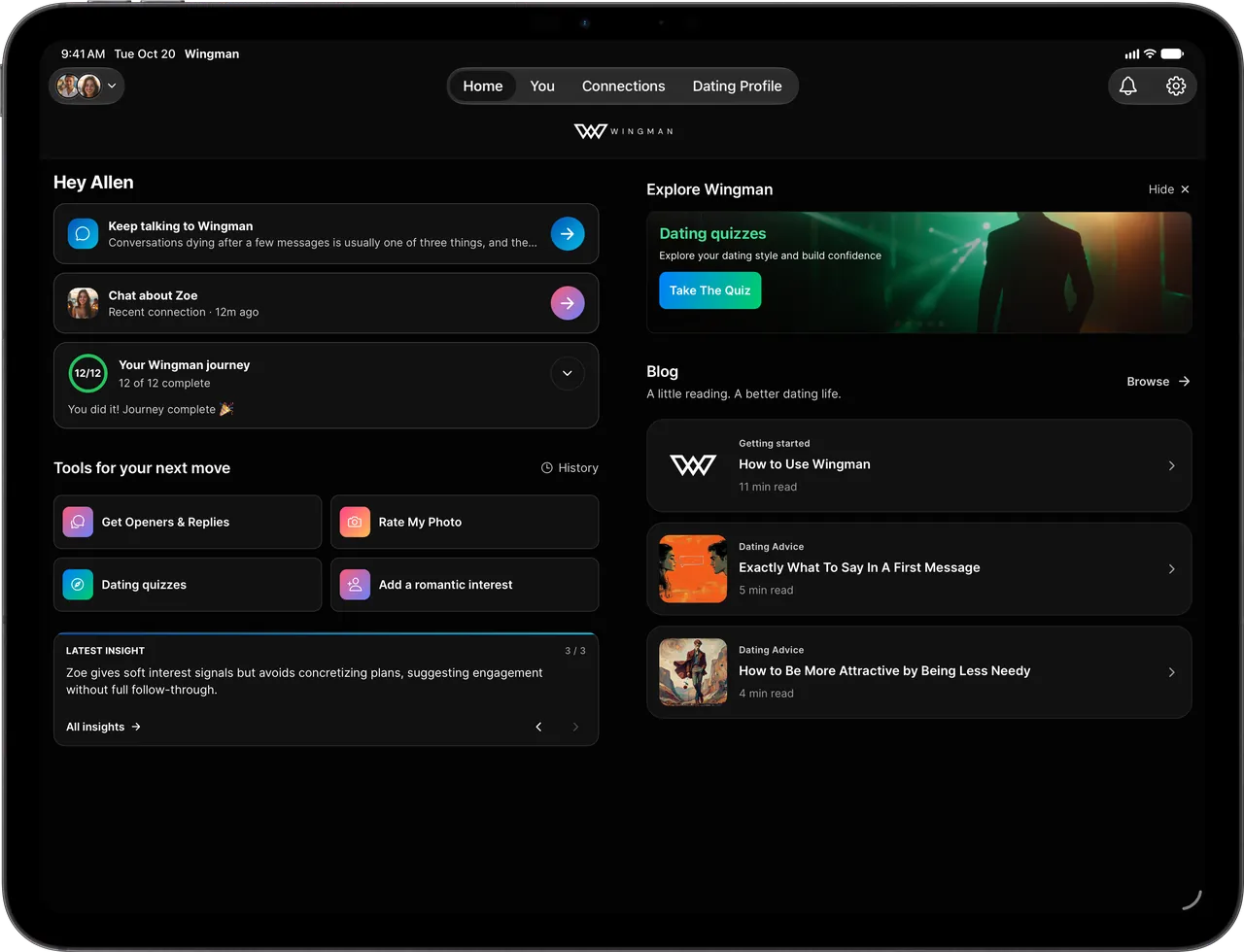Screen dimensions: 1244x952
Task: Click the 'Exactly What To Say In A First Message' title
Action: click(859, 567)
